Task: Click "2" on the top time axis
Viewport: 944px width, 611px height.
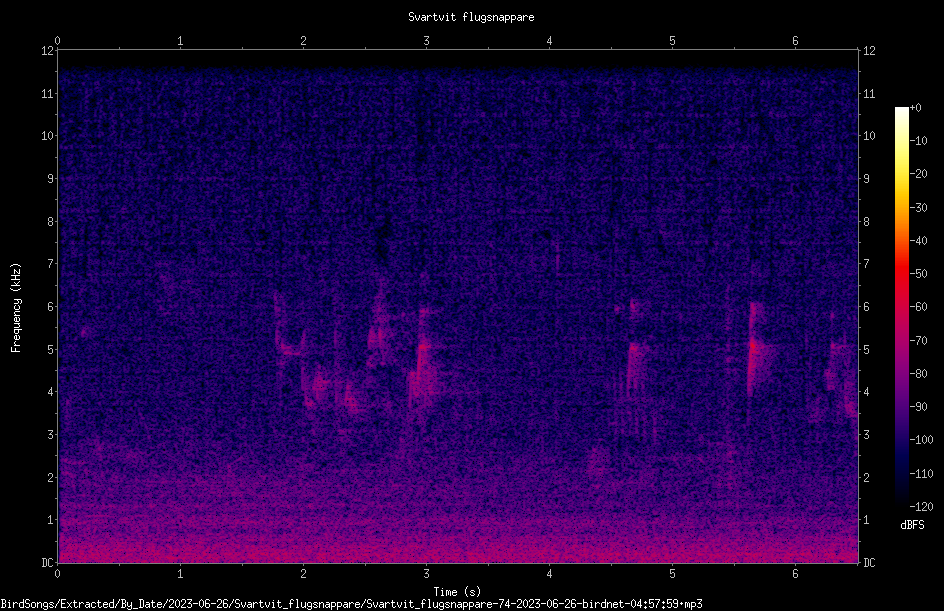Action: click(303, 41)
